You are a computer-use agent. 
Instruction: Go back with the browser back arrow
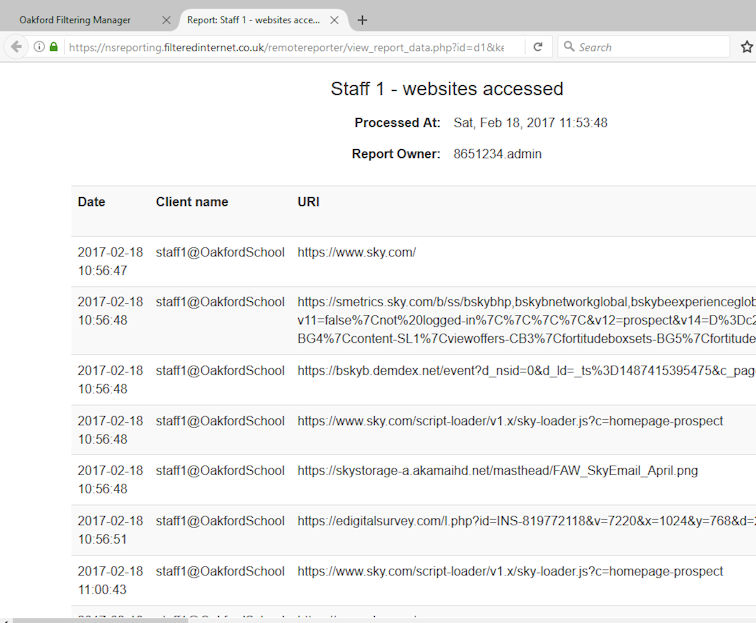point(16,47)
